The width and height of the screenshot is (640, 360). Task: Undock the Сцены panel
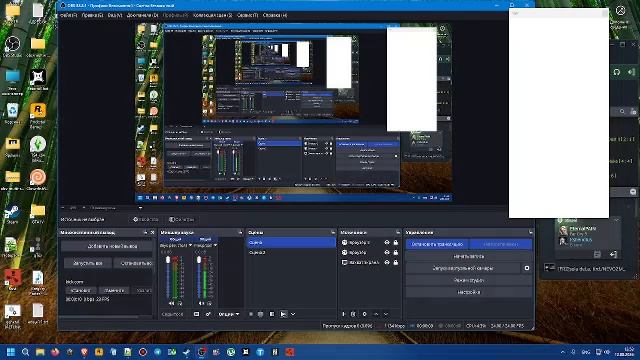333,232
